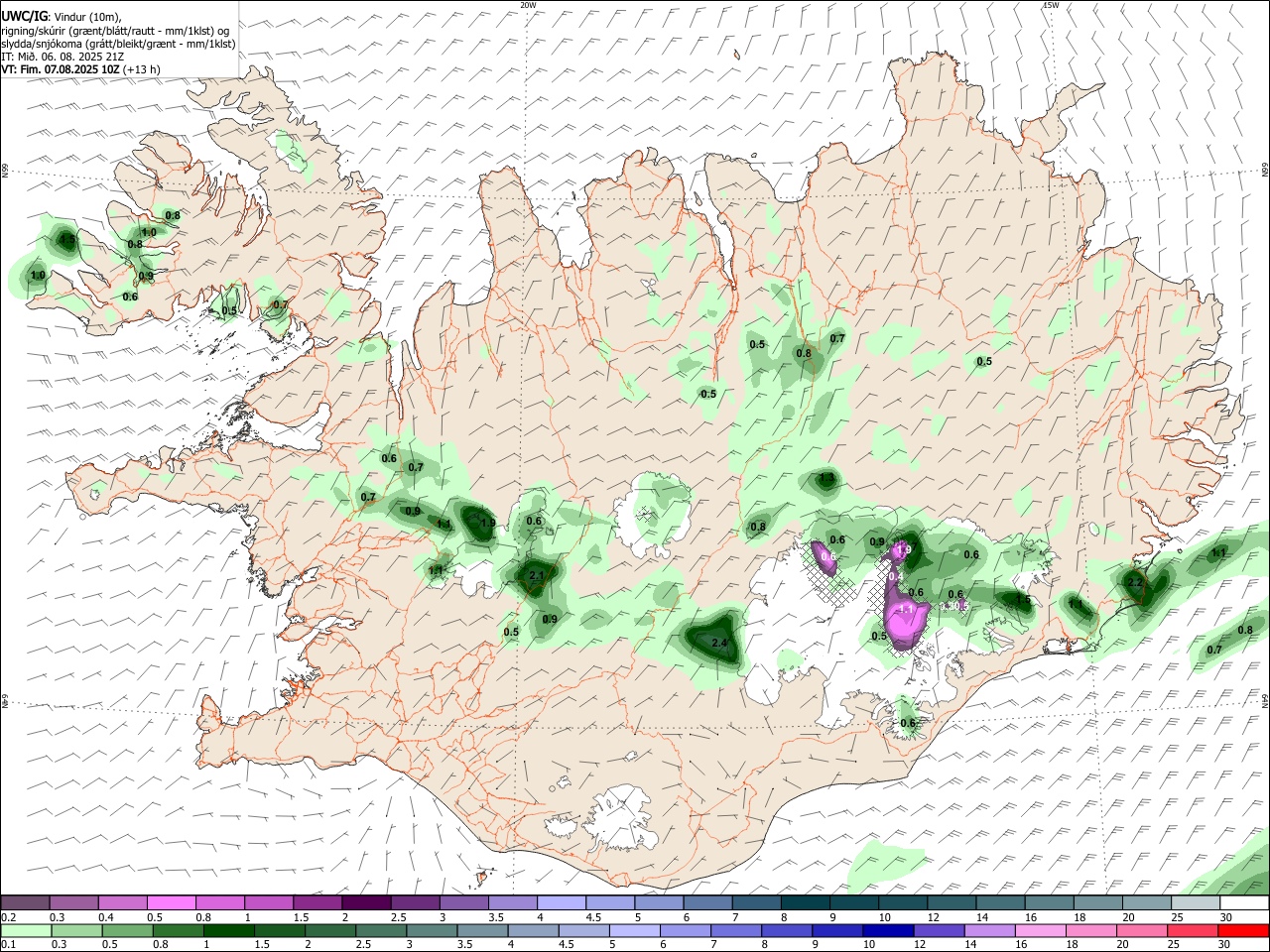Click the 2.4 precipitation value on the map
Screen dimensions: 1270x952
pyautogui.click(x=720, y=644)
